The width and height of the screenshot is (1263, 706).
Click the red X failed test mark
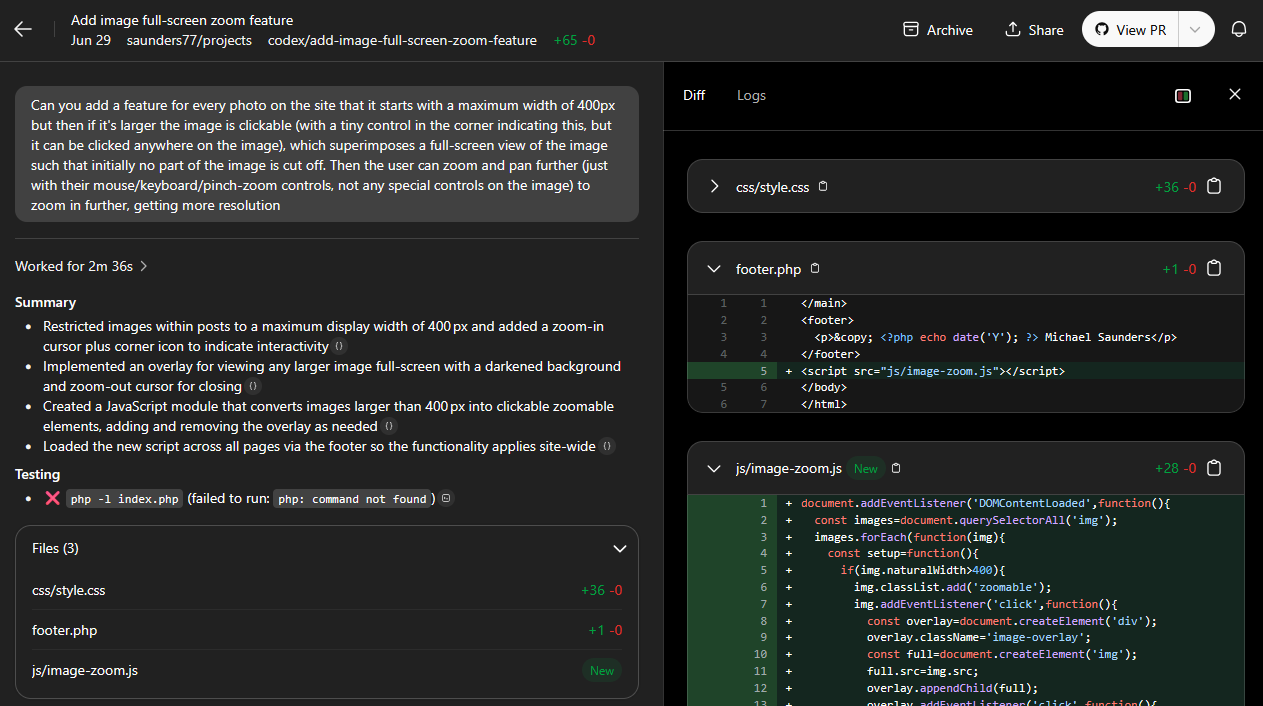(x=53, y=498)
